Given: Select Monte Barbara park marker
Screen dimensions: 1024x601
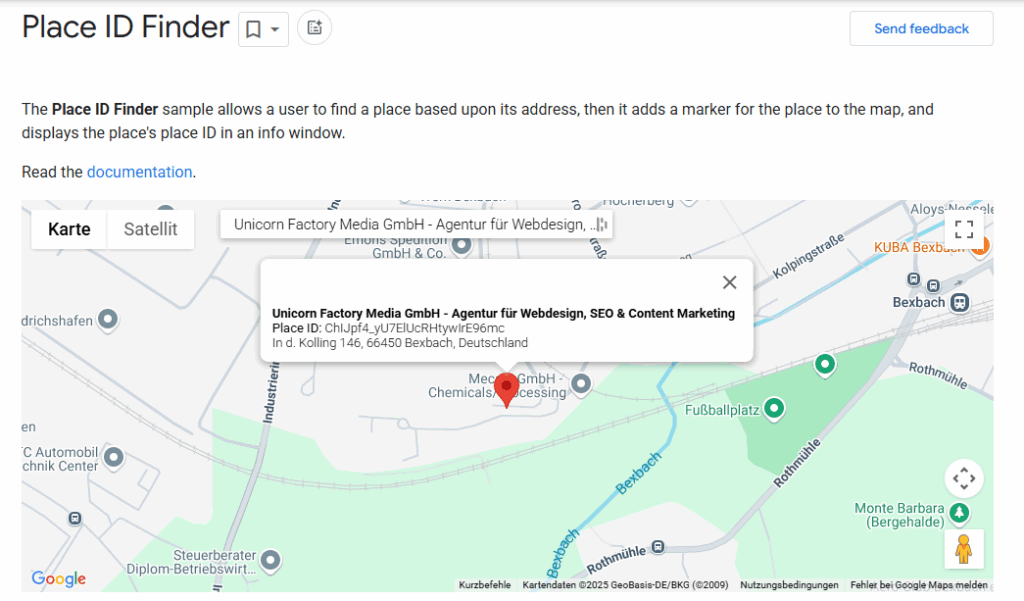Looking at the screenshot, I should 959,513.
